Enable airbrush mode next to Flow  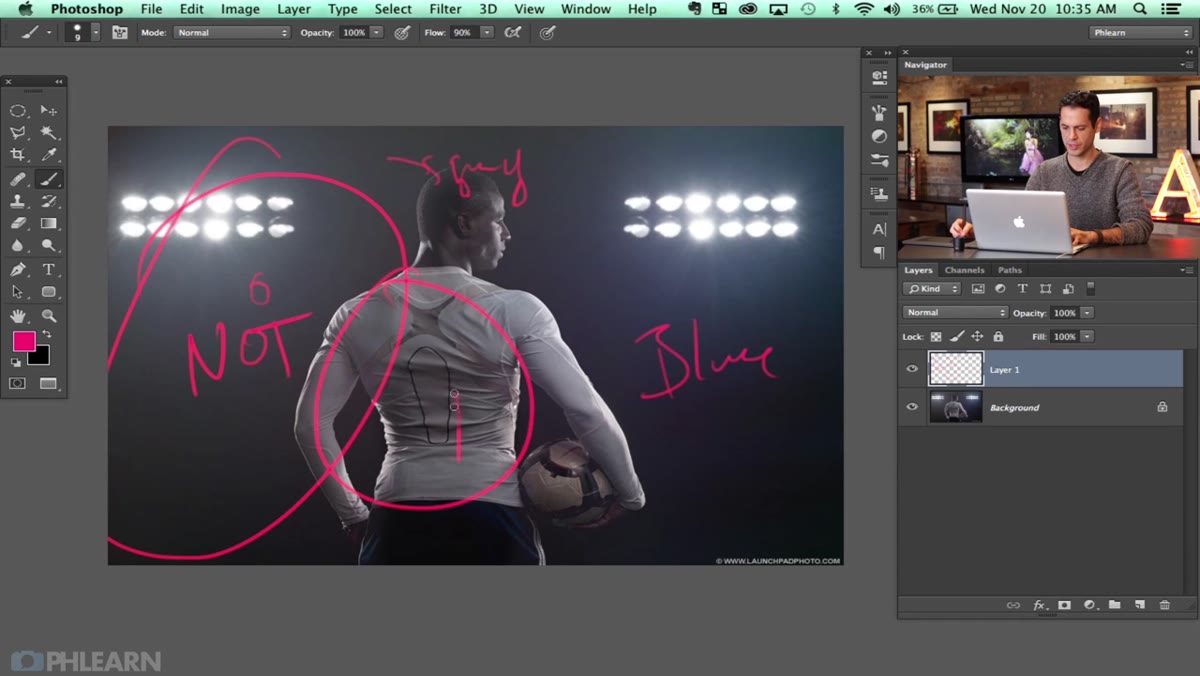pos(513,32)
